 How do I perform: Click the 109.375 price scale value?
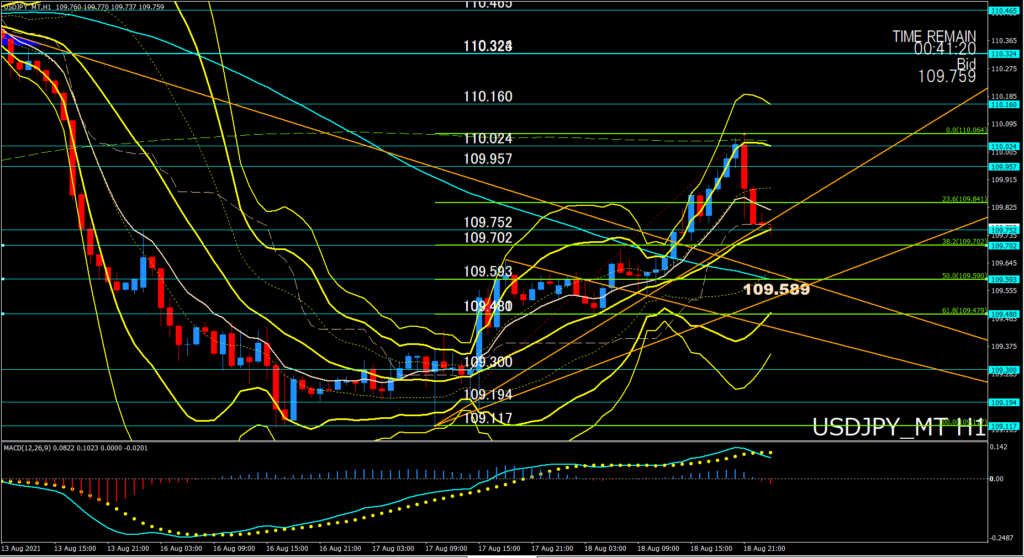click(1004, 346)
